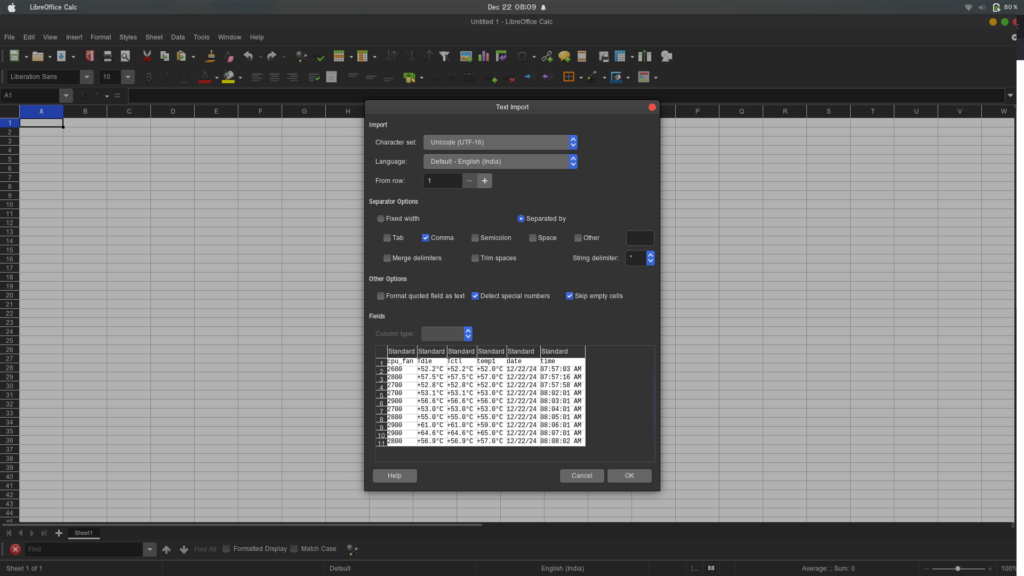Click the Paste clipboard icon
The image size is (1024, 576).
click(182, 56)
